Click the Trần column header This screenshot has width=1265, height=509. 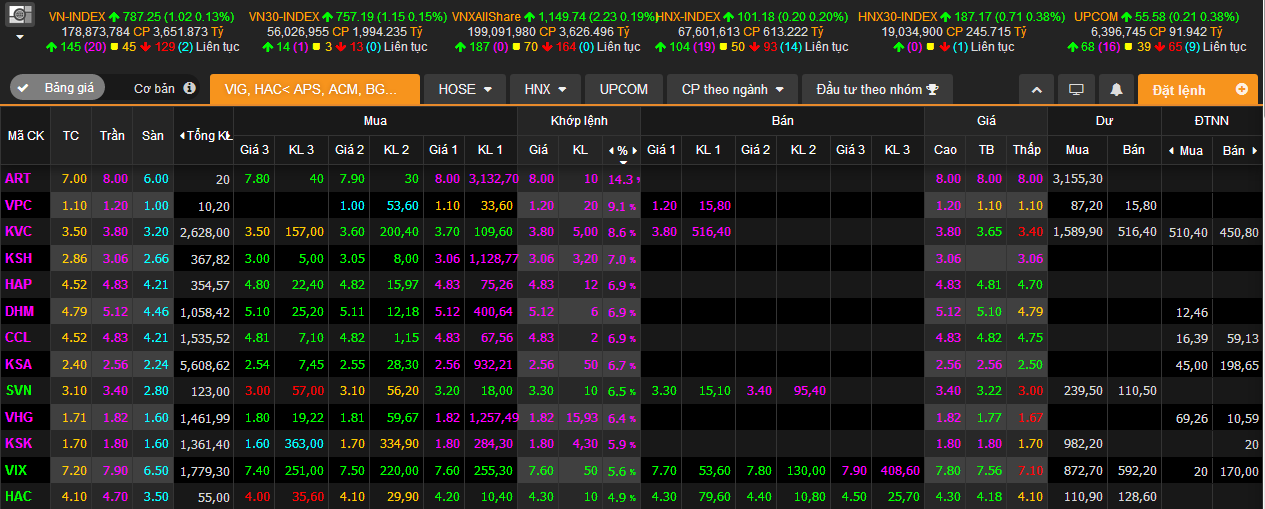pos(111,136)
